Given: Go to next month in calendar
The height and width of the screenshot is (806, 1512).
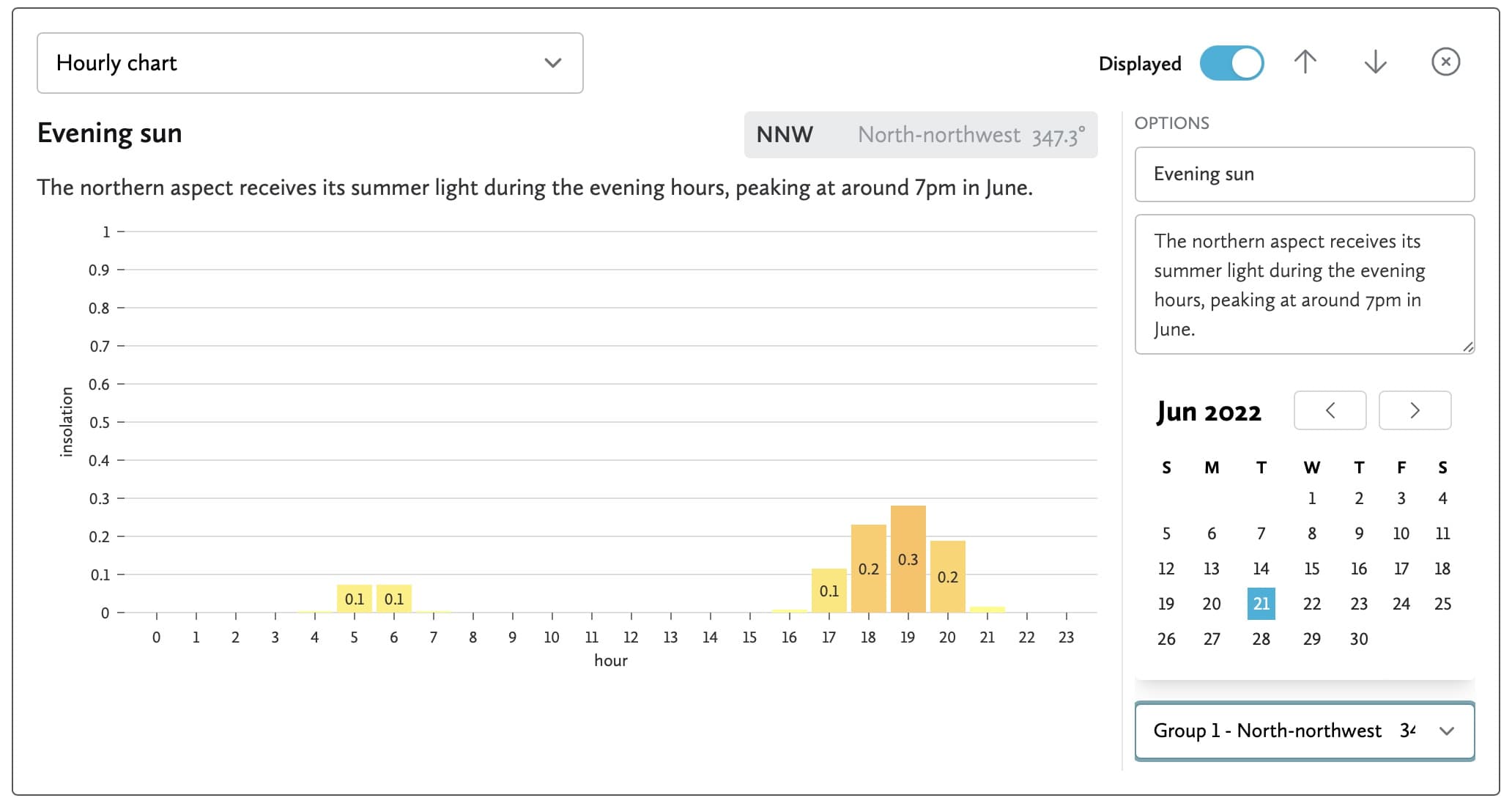Looking at the screenshot, I should (1414, 410).
